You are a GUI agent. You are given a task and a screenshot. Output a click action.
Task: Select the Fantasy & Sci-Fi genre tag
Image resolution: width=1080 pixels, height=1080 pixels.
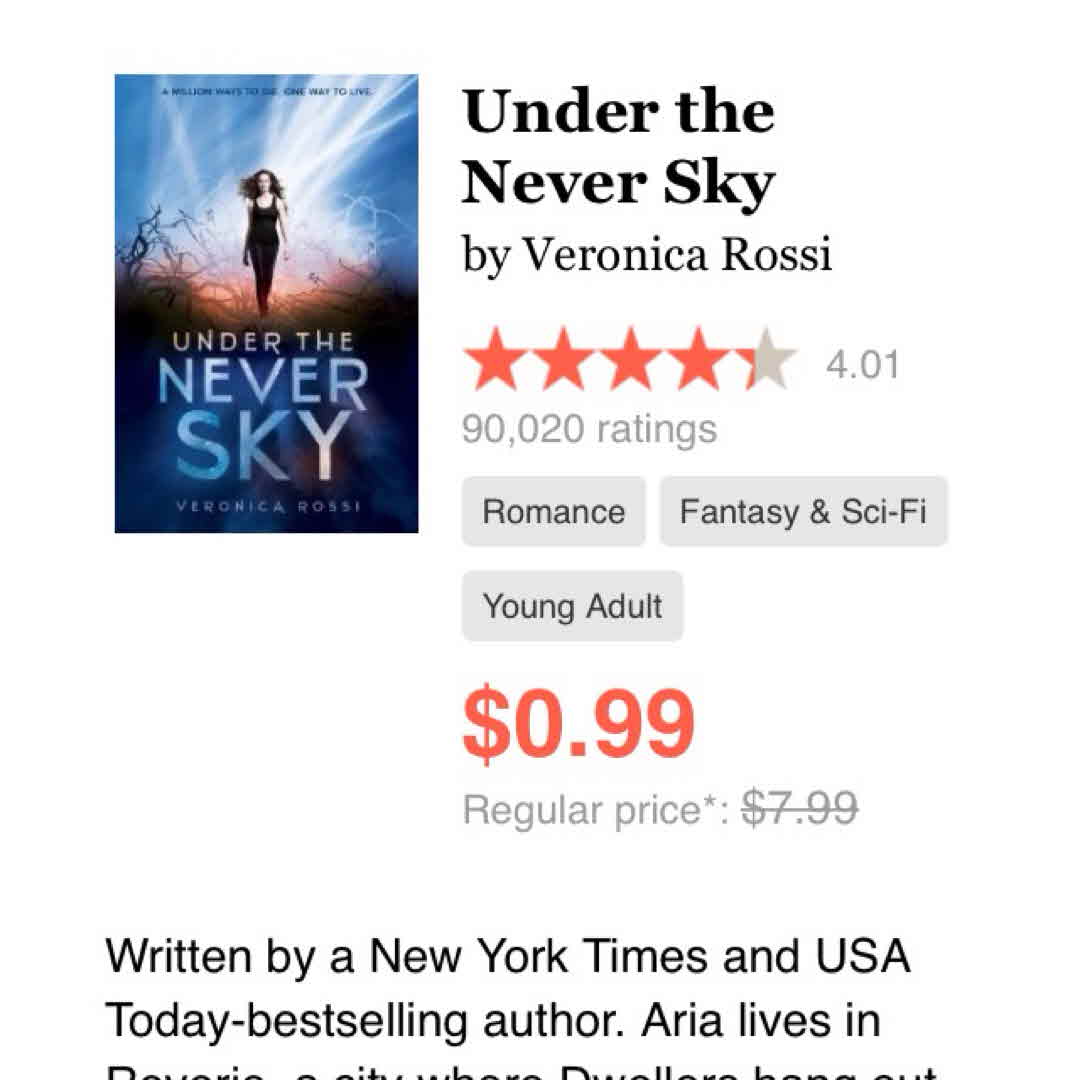point(803,512)
